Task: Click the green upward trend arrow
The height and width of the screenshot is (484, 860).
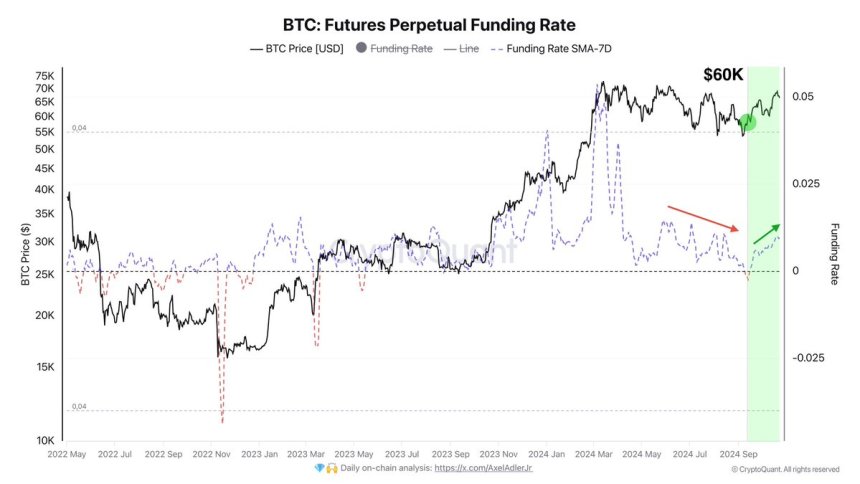Action: pyautogui.click(x=768, y=234)
